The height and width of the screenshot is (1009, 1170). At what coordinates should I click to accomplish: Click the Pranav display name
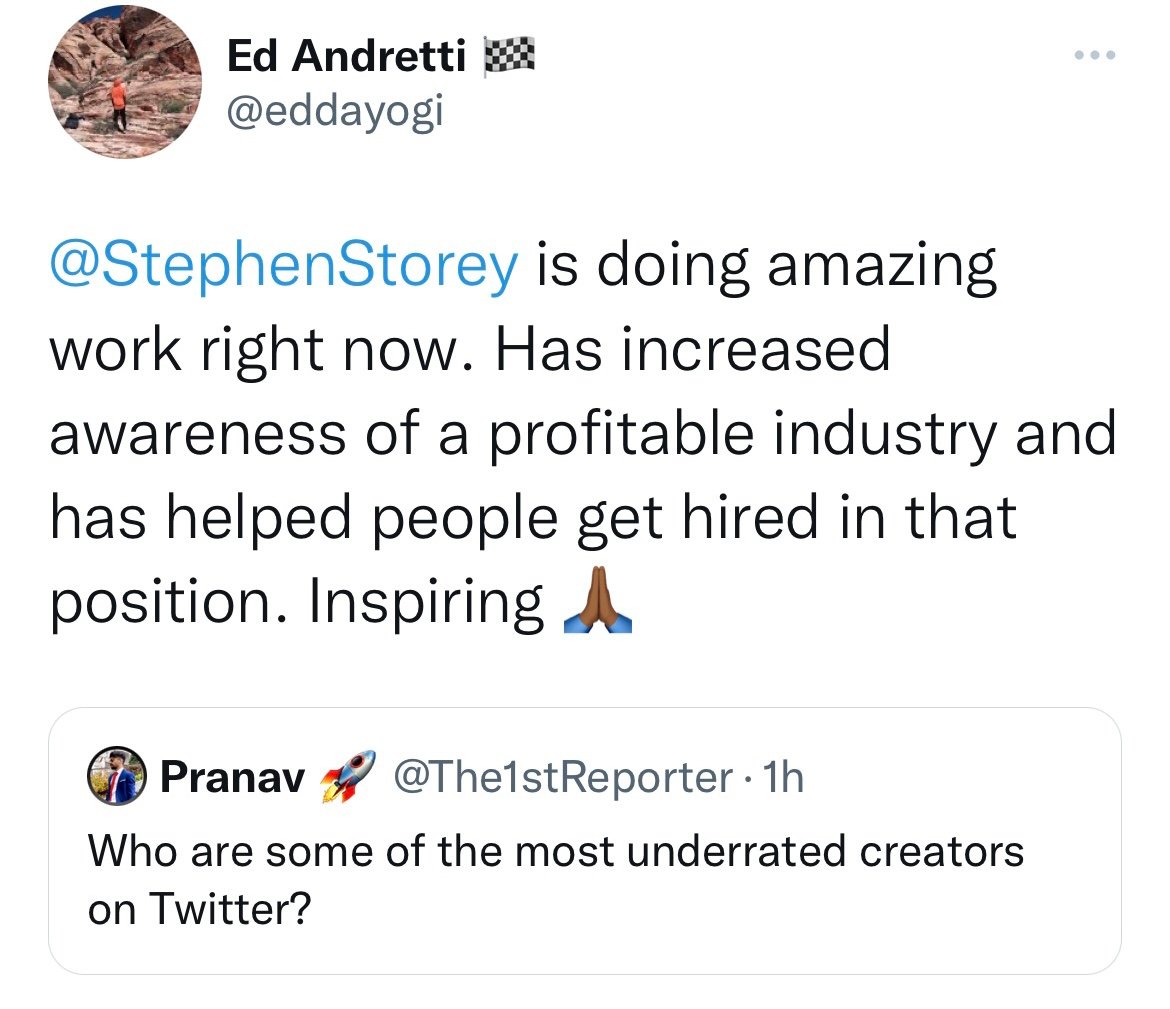pos(232,776)
